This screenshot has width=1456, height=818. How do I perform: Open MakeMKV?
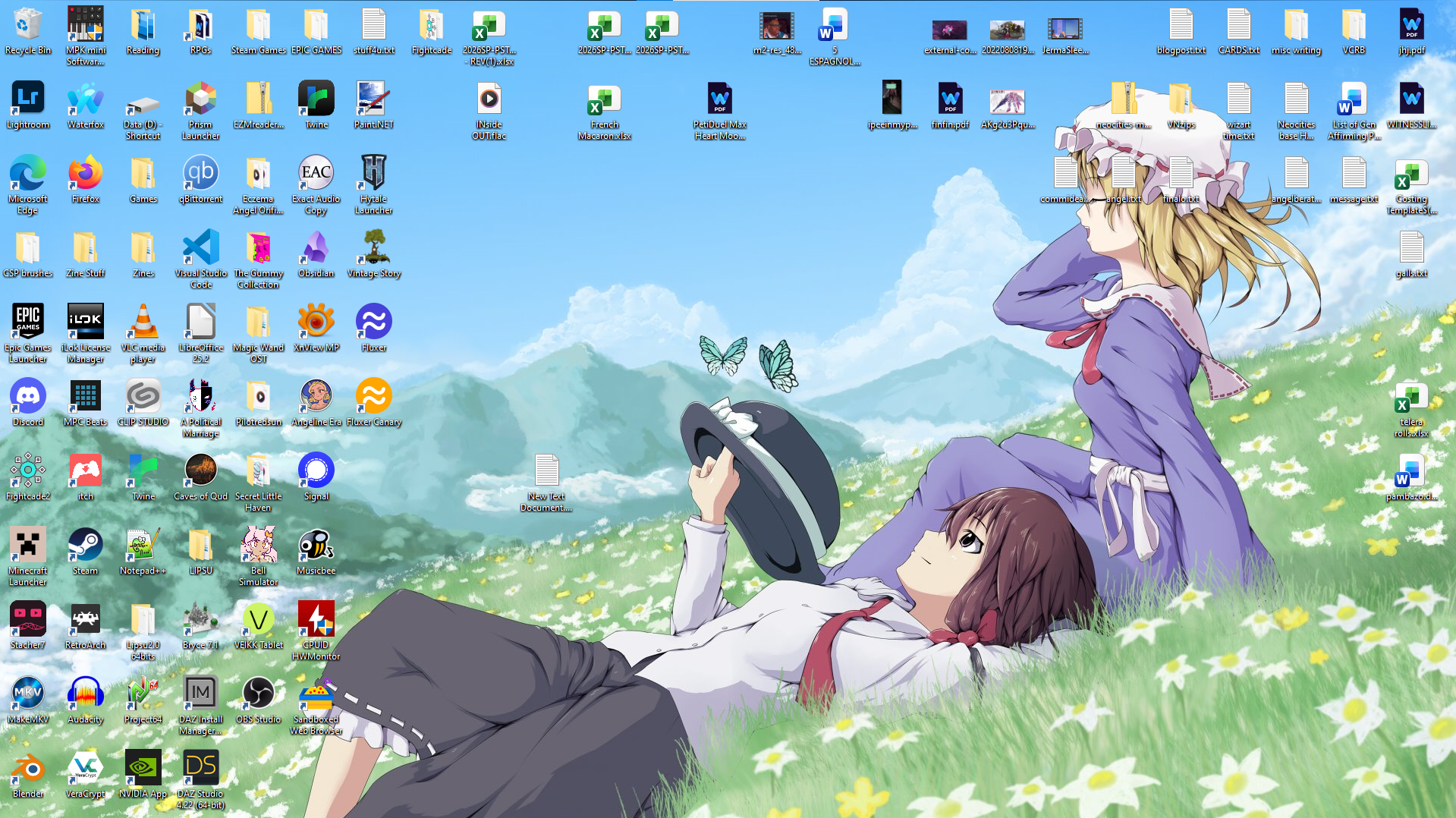click(28, 701)
